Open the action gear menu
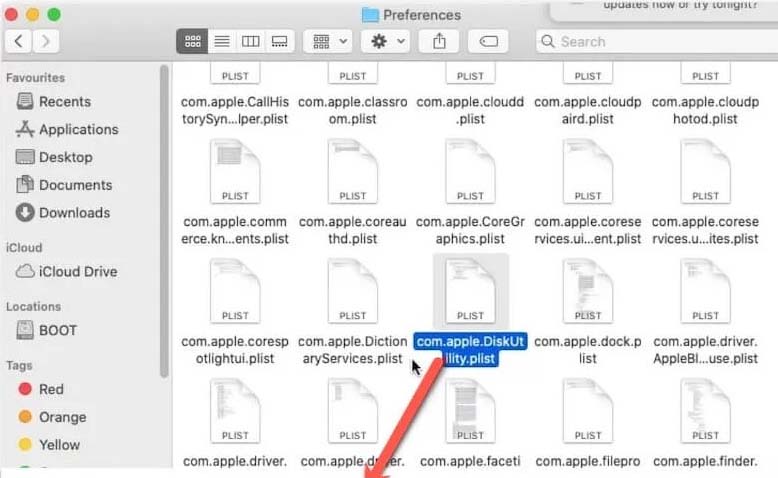Image resolution: width=778 pixels, height=478 pixels. pos(387,41)
